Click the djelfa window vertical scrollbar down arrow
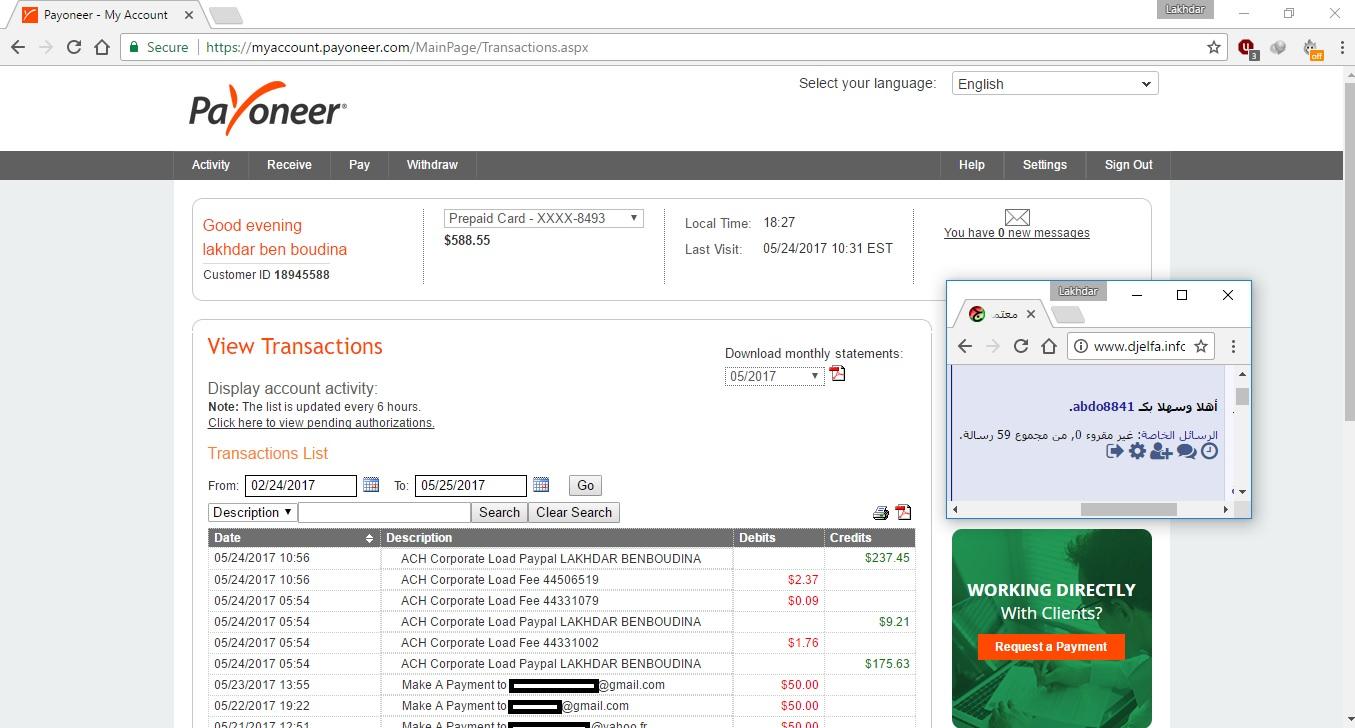 click(x=1242, y=491)
